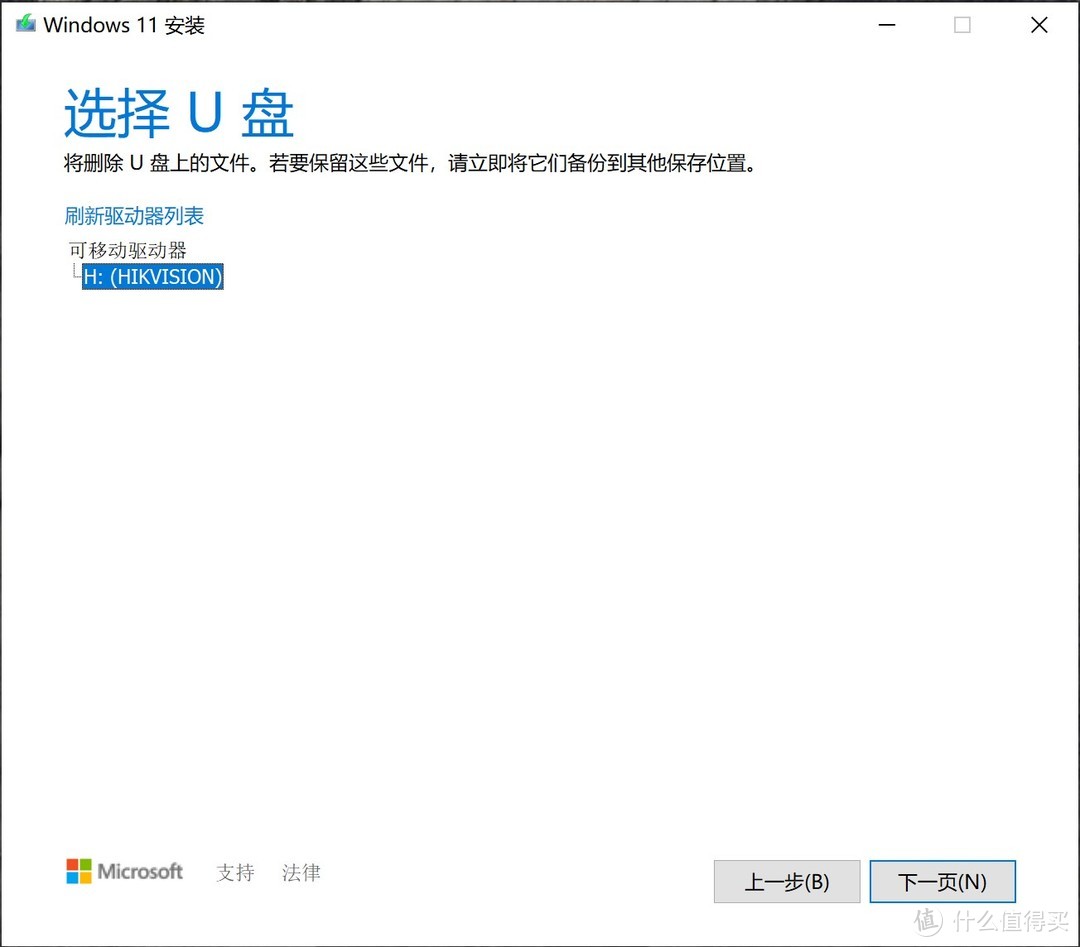This screenshot has width=1080, height=947.
Task: Click the Microsoft wordmark text
Action: pyautogui.click(x=138, y=871)
